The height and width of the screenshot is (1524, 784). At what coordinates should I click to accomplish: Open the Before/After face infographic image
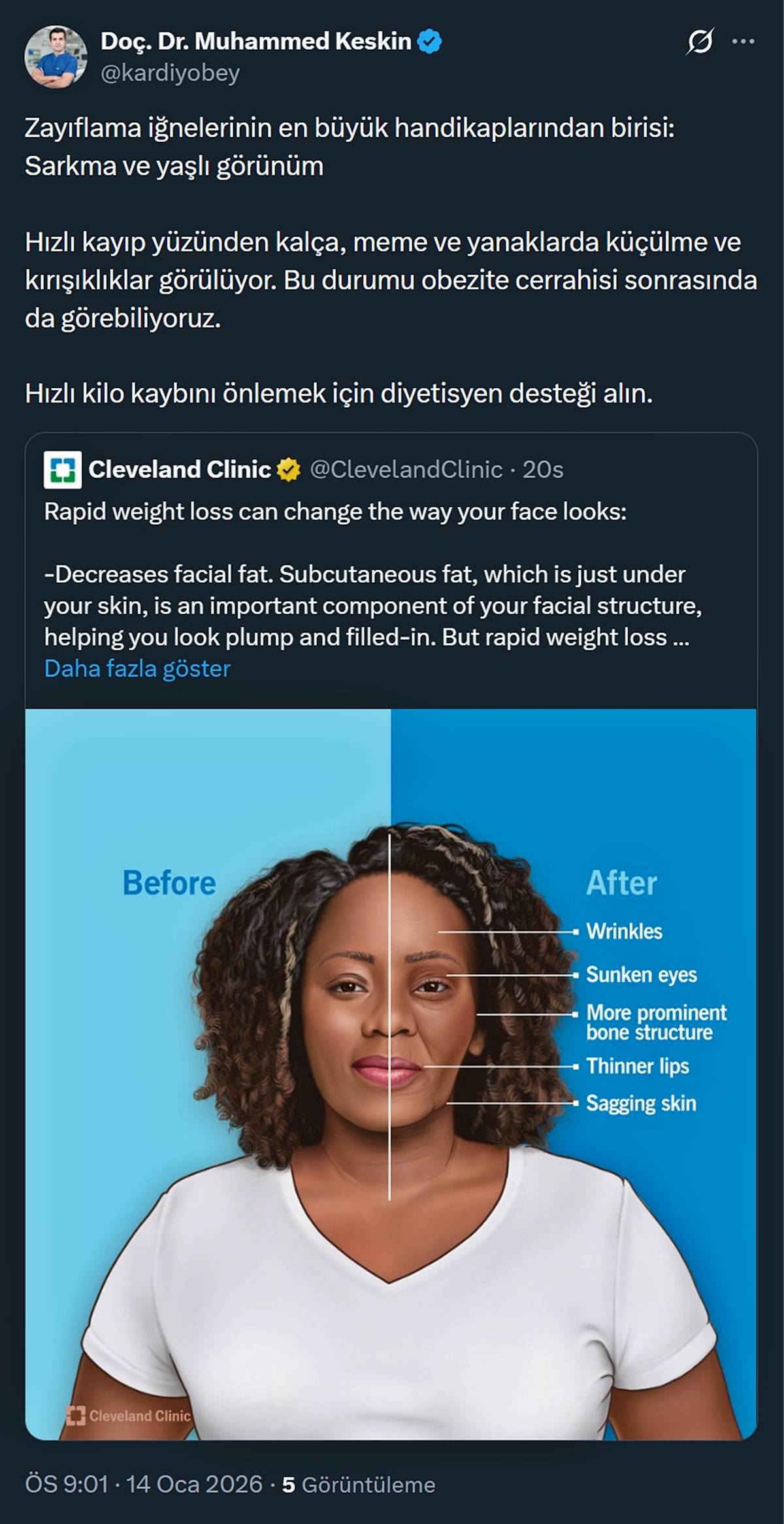point(391,1074)
